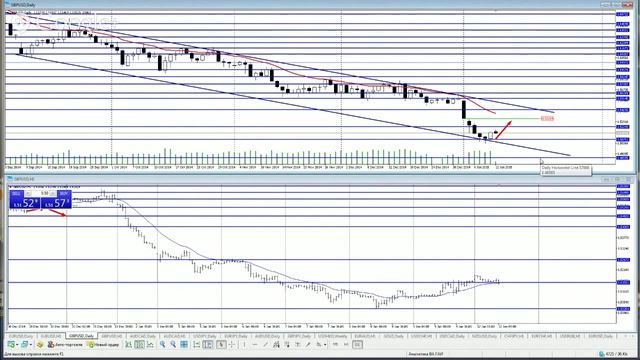Click the lot volume field in trading panel
This screenshot has width=640, height=360.
click(x=41, y=193)
